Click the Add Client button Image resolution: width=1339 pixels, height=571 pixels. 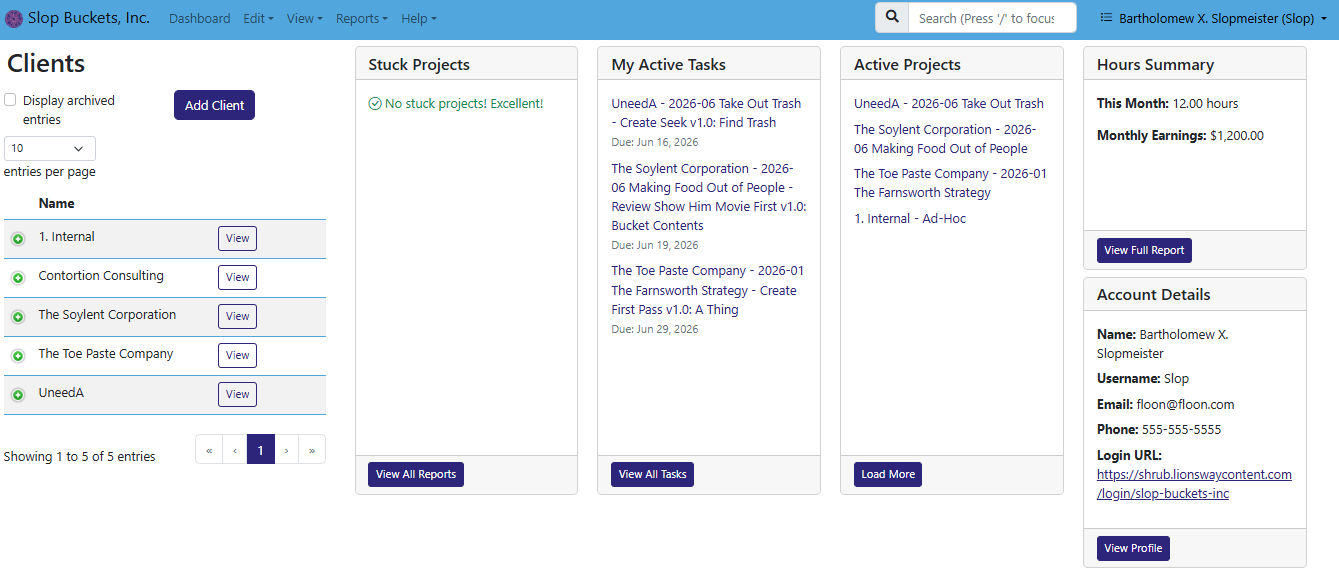point(214,105)
